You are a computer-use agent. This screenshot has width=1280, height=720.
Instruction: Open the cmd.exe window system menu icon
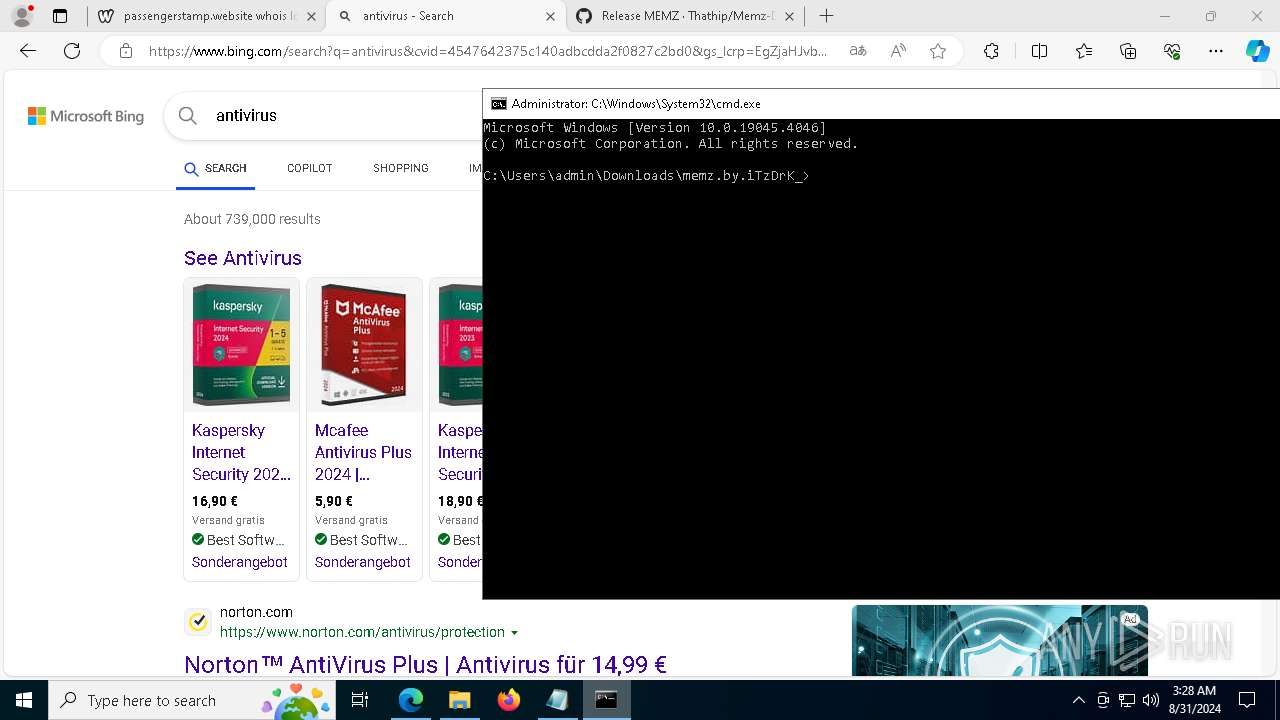tap(498, 103)
